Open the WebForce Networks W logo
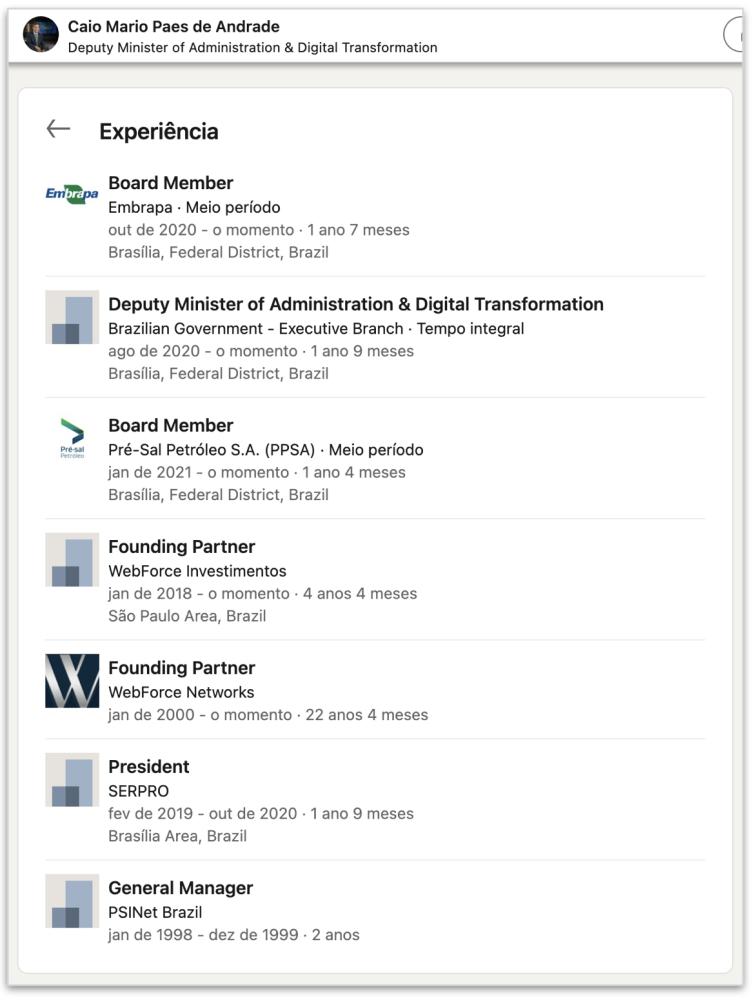Image resolution: width=752 pixels, height=1000 pixels. [72, 681]
